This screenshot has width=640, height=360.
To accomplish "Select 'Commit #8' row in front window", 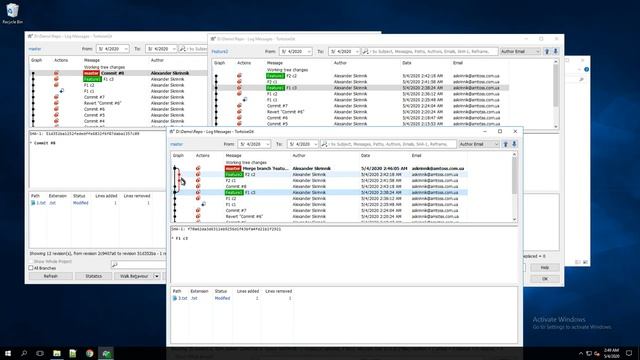I will tap(319, 187).
